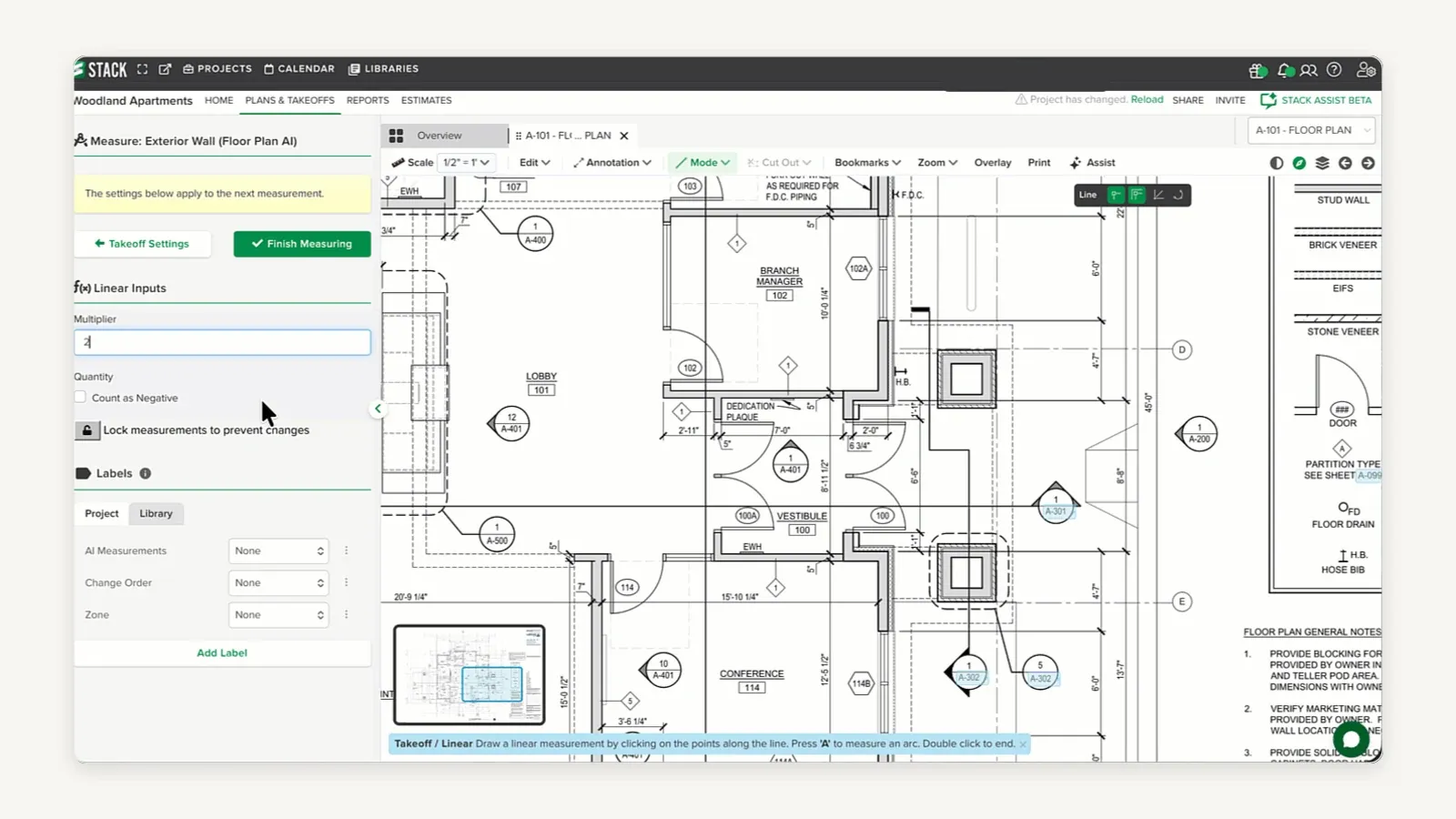Click SHARE button

point(1188,100)
